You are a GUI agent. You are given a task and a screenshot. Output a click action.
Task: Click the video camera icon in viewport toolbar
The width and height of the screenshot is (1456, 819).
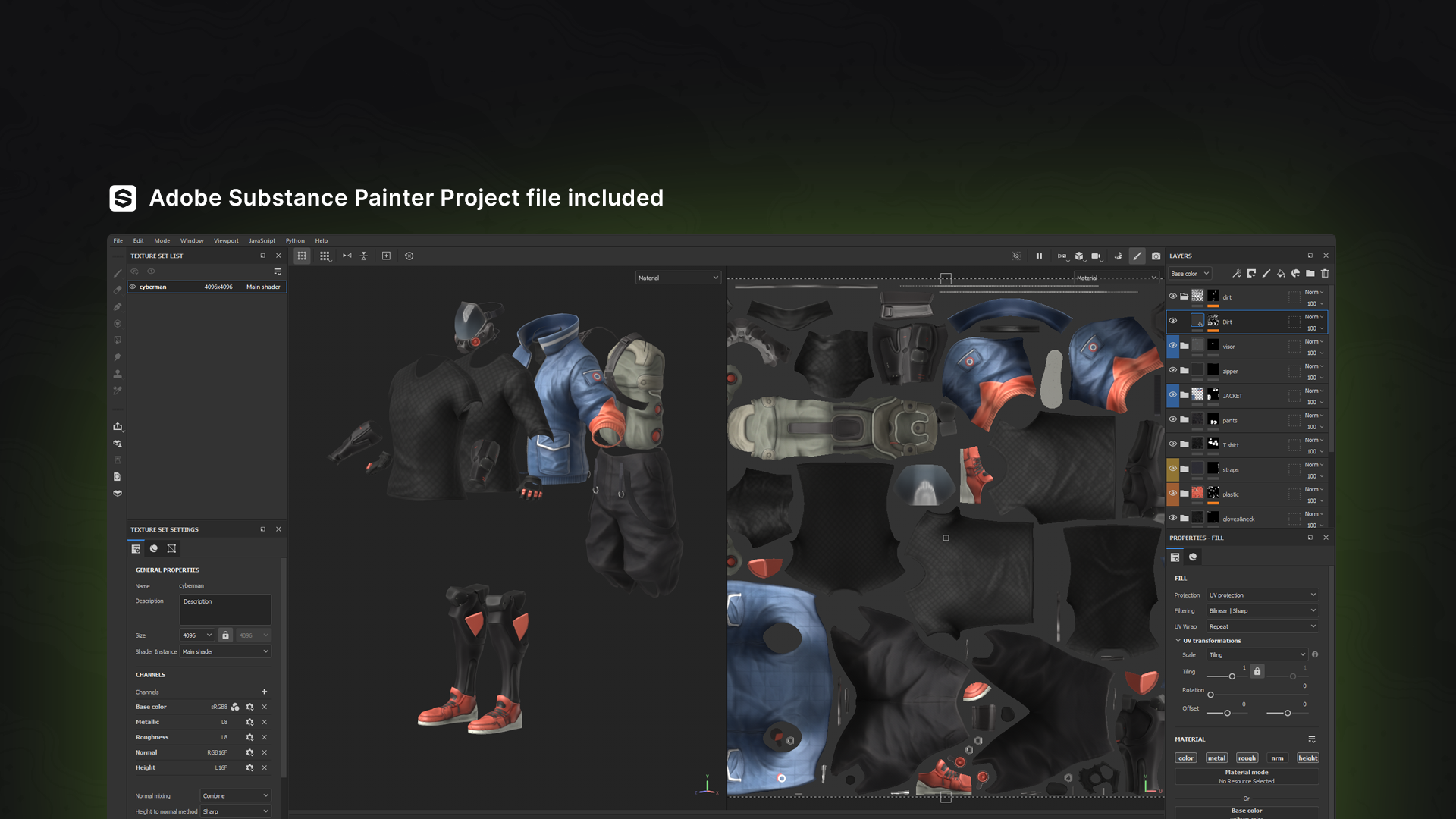(x=1096, y=256)
